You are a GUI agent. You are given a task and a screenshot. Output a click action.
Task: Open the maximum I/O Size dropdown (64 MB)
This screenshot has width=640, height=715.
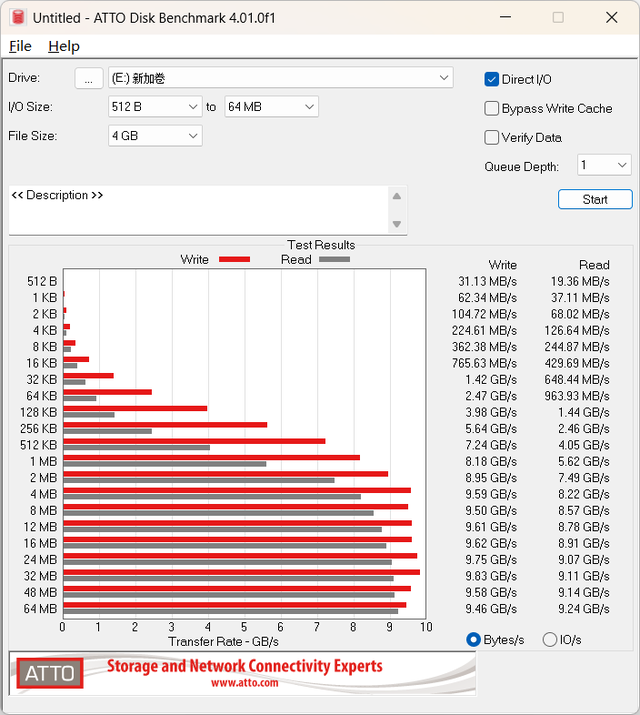click(271, 107)
